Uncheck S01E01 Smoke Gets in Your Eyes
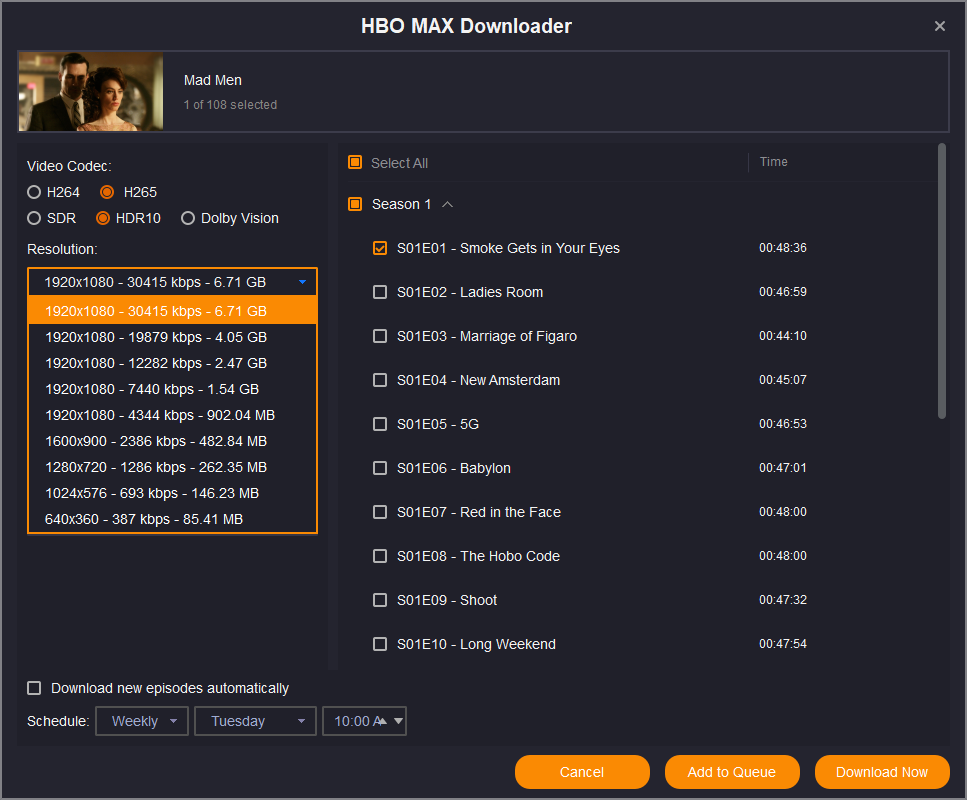 (x=380, y=248)
